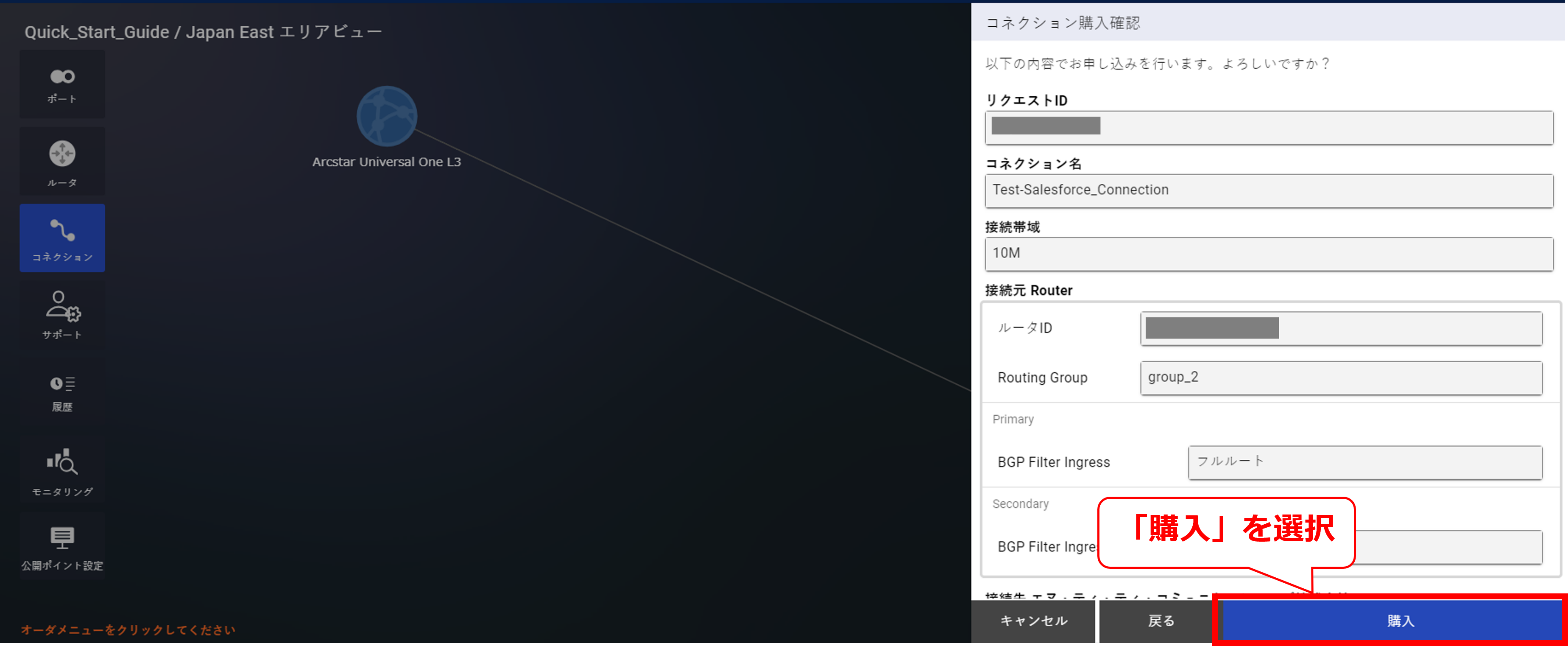Click the Arcstar Universal One L3 network node

(x=387, y=116)
